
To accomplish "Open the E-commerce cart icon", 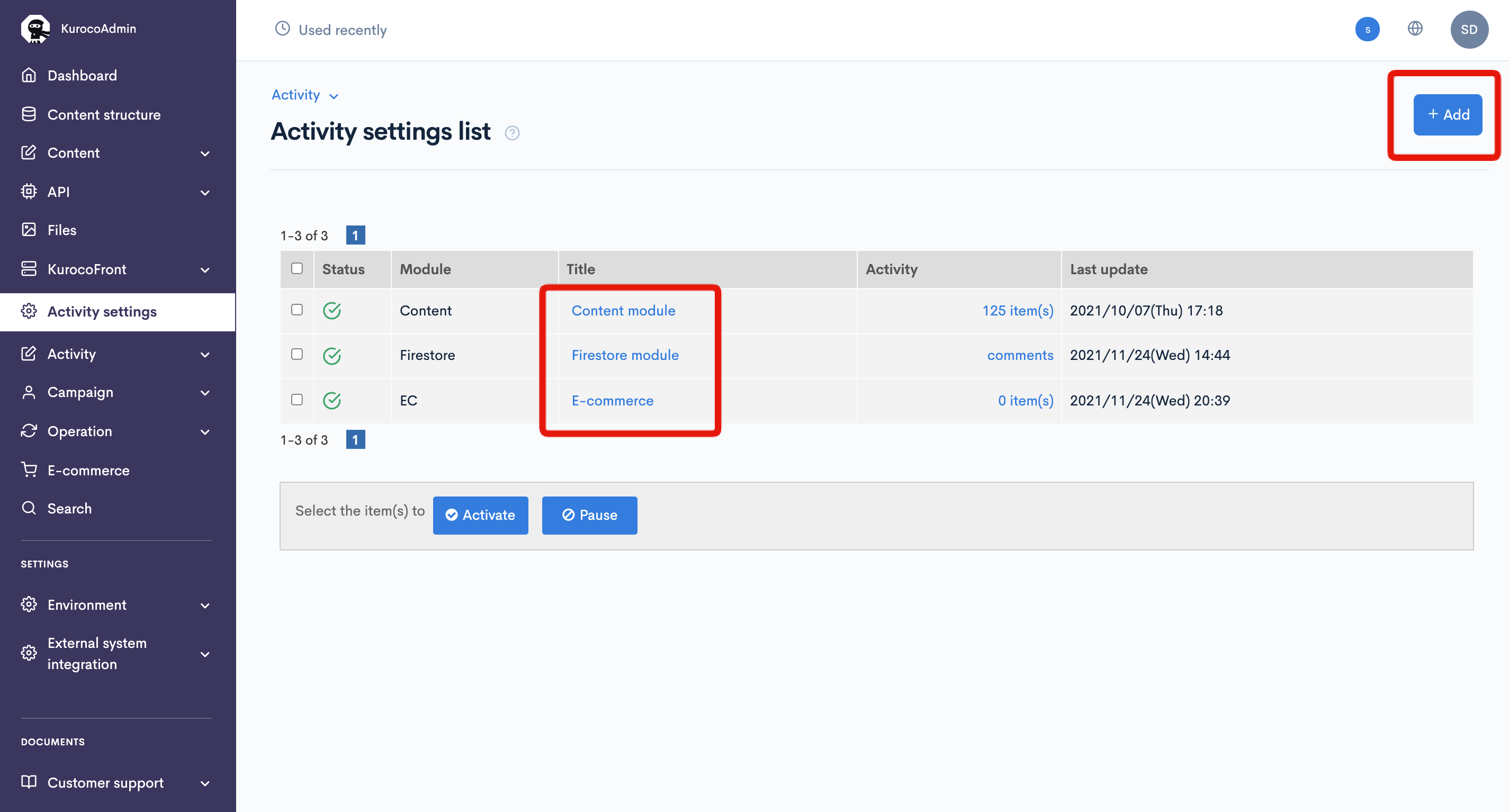I will click(29, 470).
